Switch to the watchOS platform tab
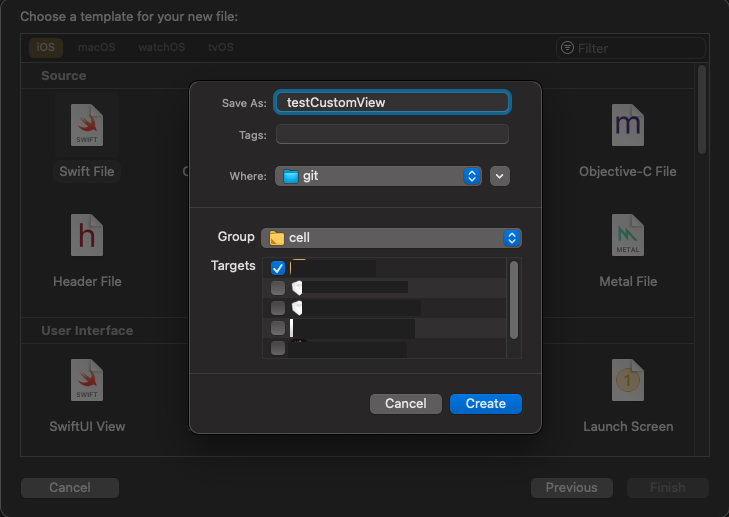The height and width of the screenshot is (517, 729). click(x=161, y=47)
